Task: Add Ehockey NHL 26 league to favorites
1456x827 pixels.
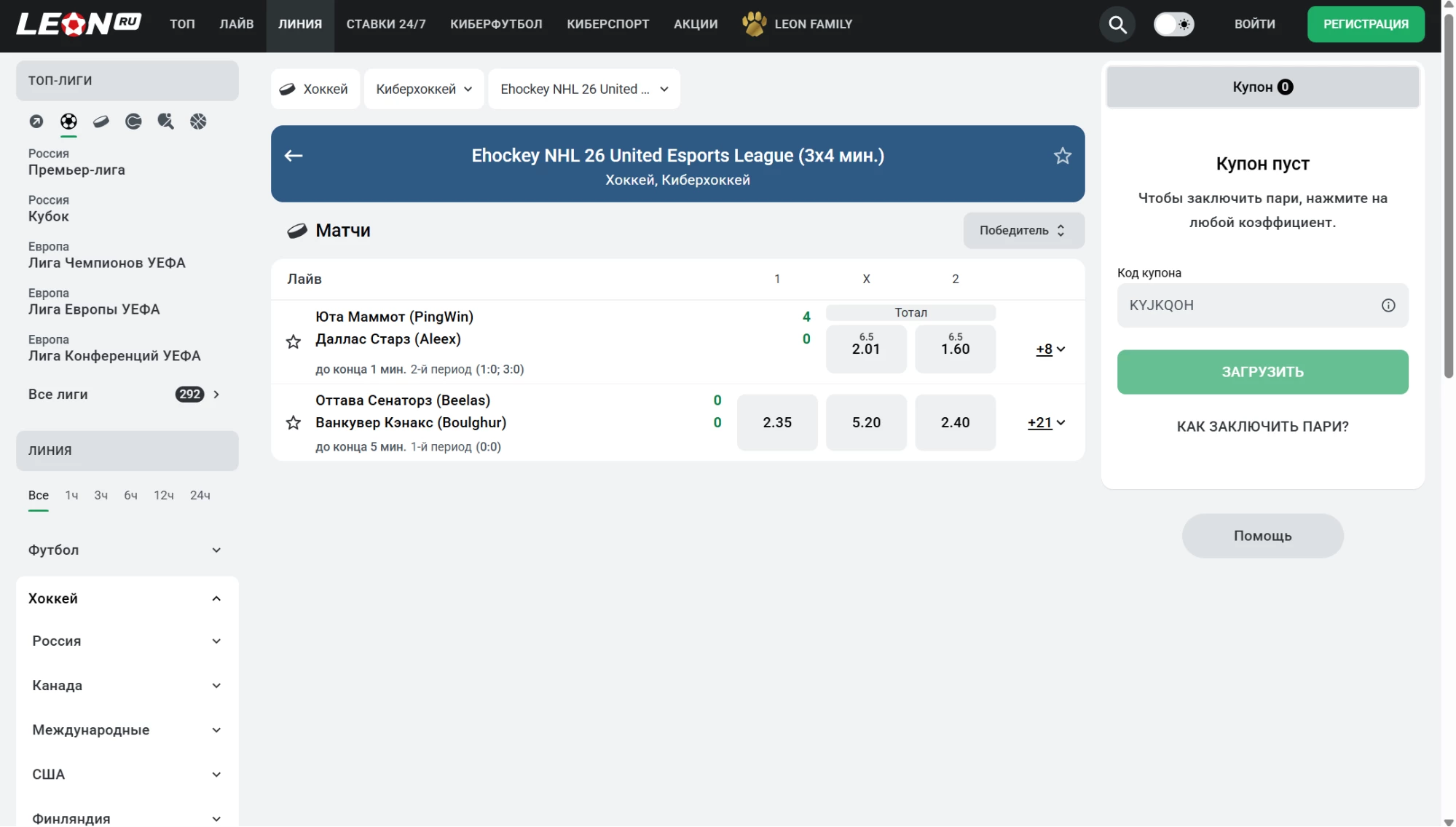Action: pos(1063,156)
